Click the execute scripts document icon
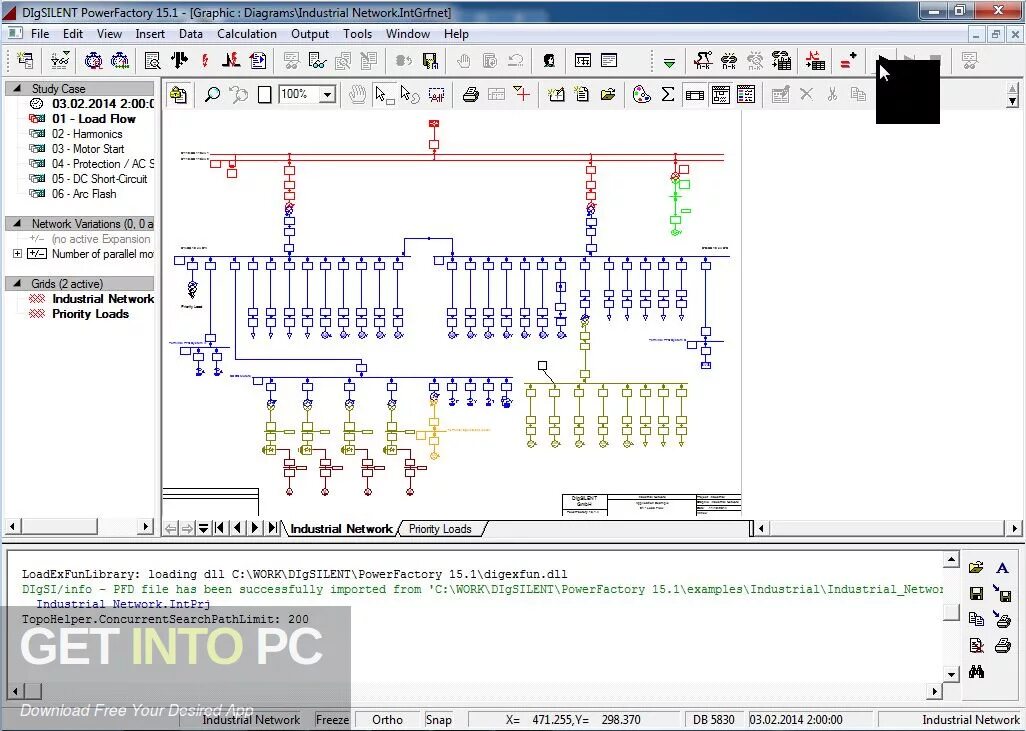This screenshot has width=1026, height=731. 258,61
